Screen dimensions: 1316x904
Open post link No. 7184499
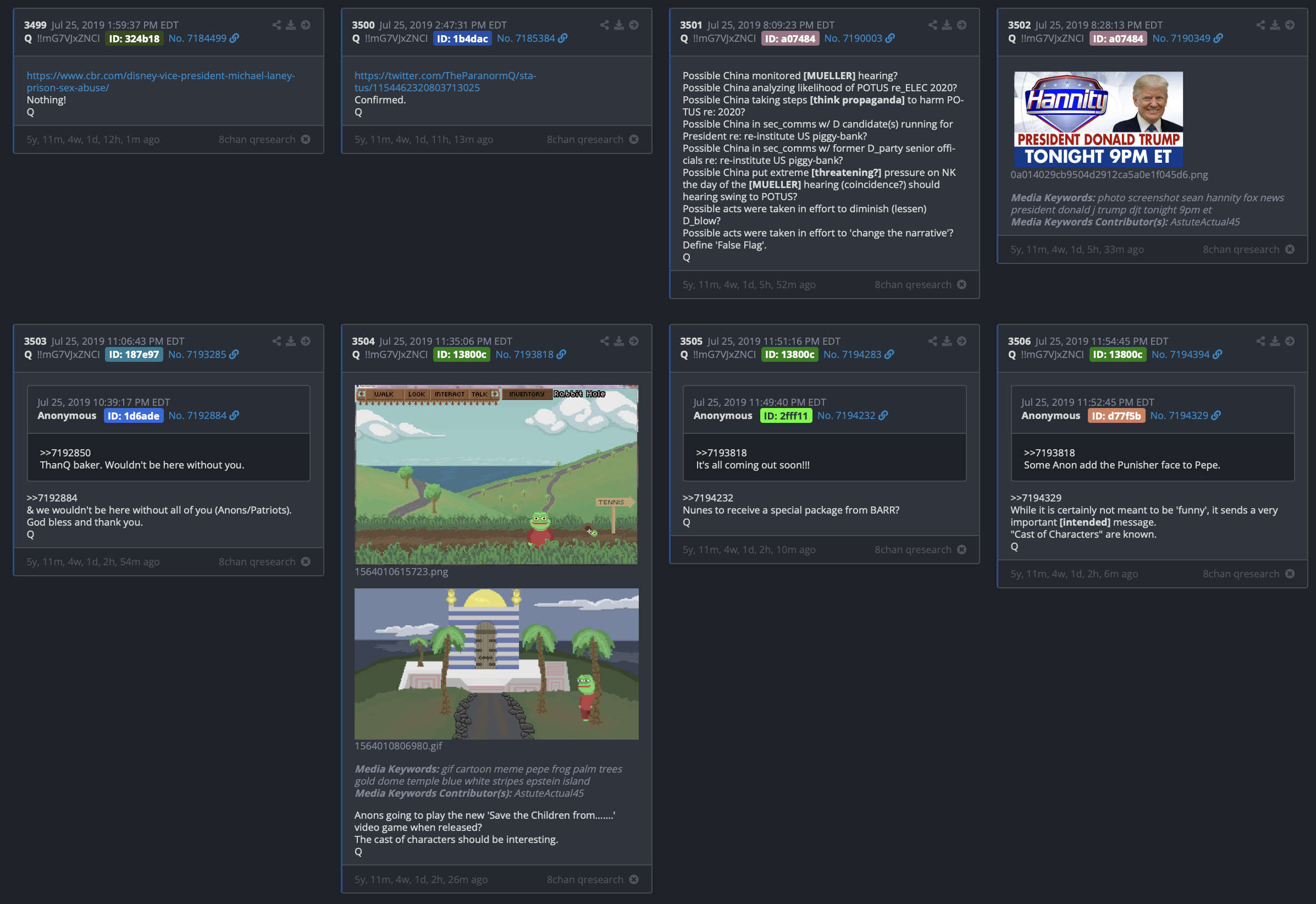point(203,38)
